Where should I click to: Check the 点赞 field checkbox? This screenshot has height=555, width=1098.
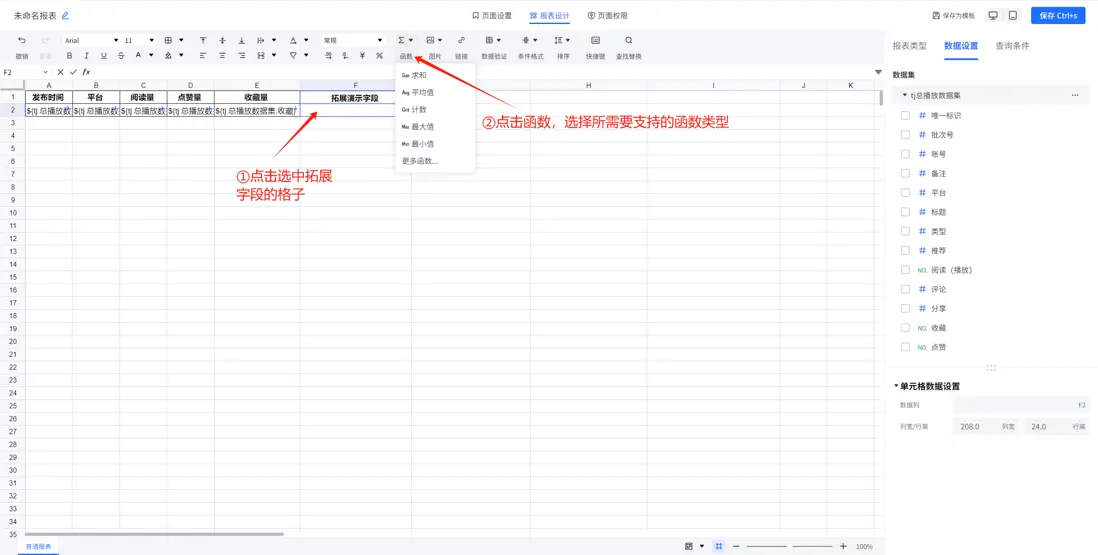905,347
